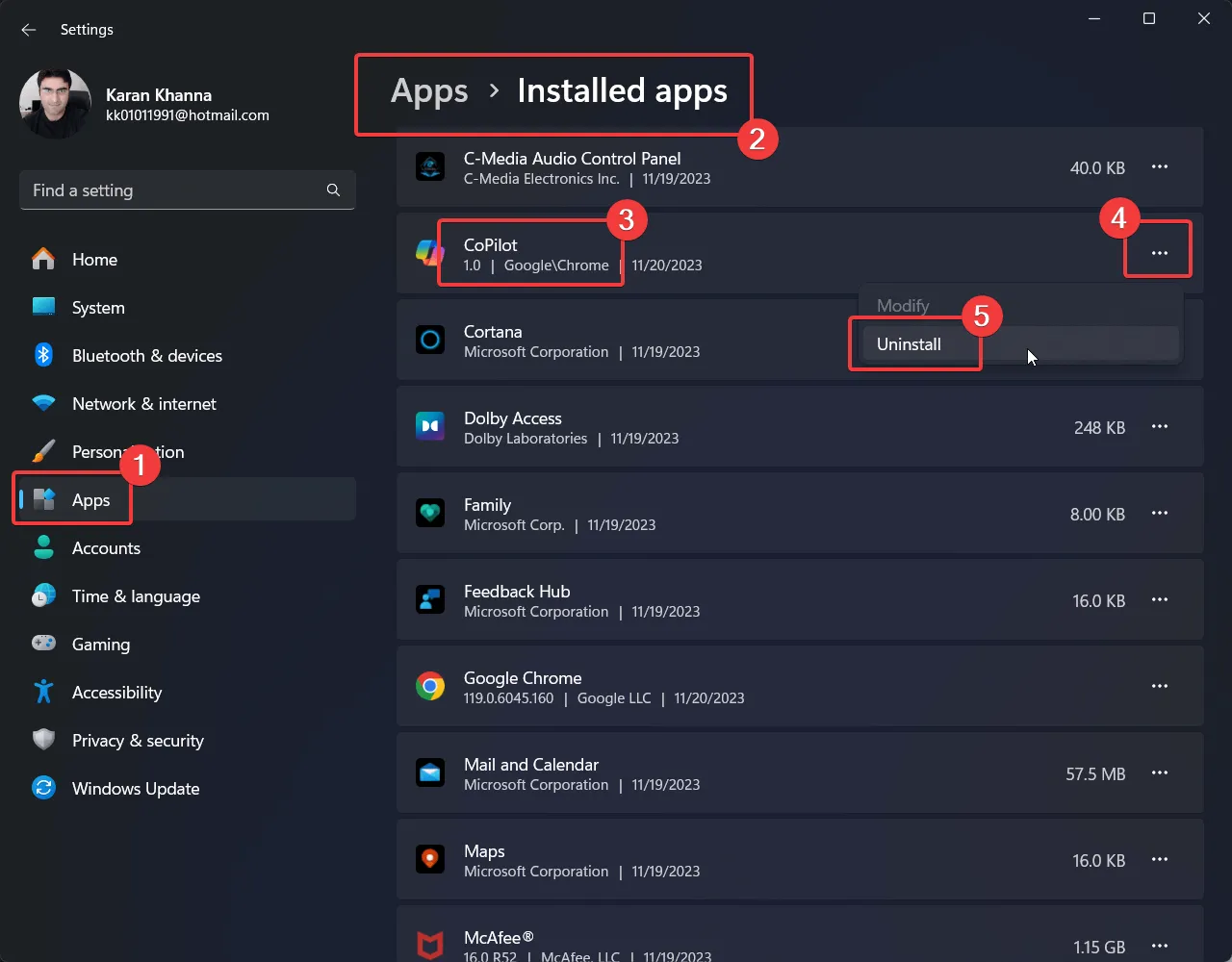Viewport: 1232px width, 962px height.
Task: Select the Dolby Access app name
Action: click(x=513, y=418)
